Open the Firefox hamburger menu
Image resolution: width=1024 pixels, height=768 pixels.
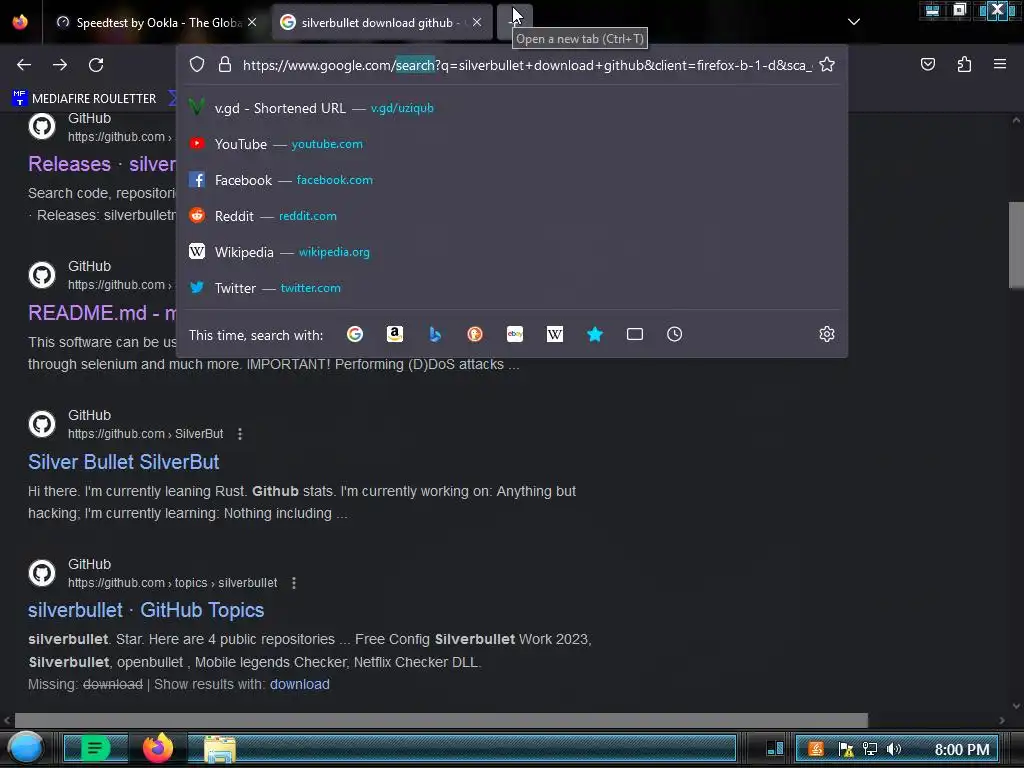click(x=1000, y=64)
